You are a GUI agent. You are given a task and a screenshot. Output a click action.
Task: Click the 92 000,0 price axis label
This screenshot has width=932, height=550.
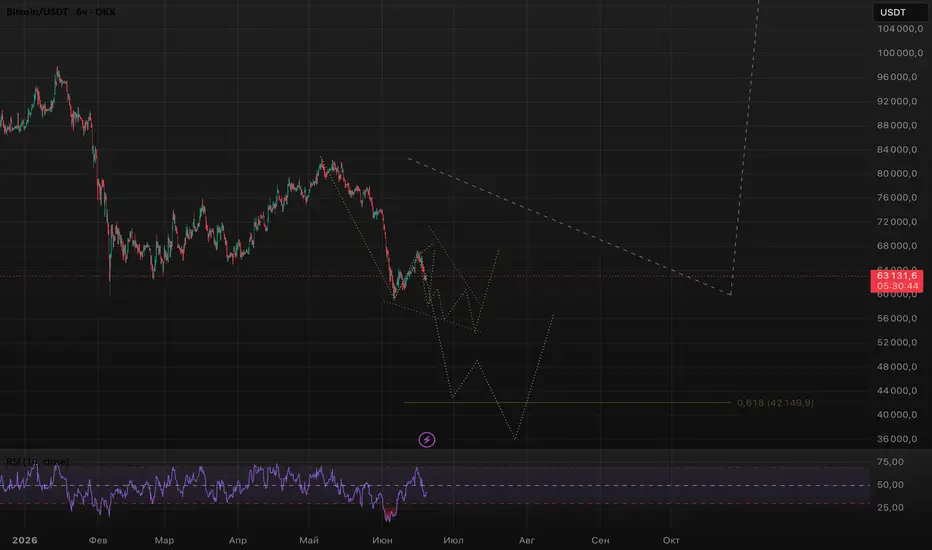(x=897, y=101)
